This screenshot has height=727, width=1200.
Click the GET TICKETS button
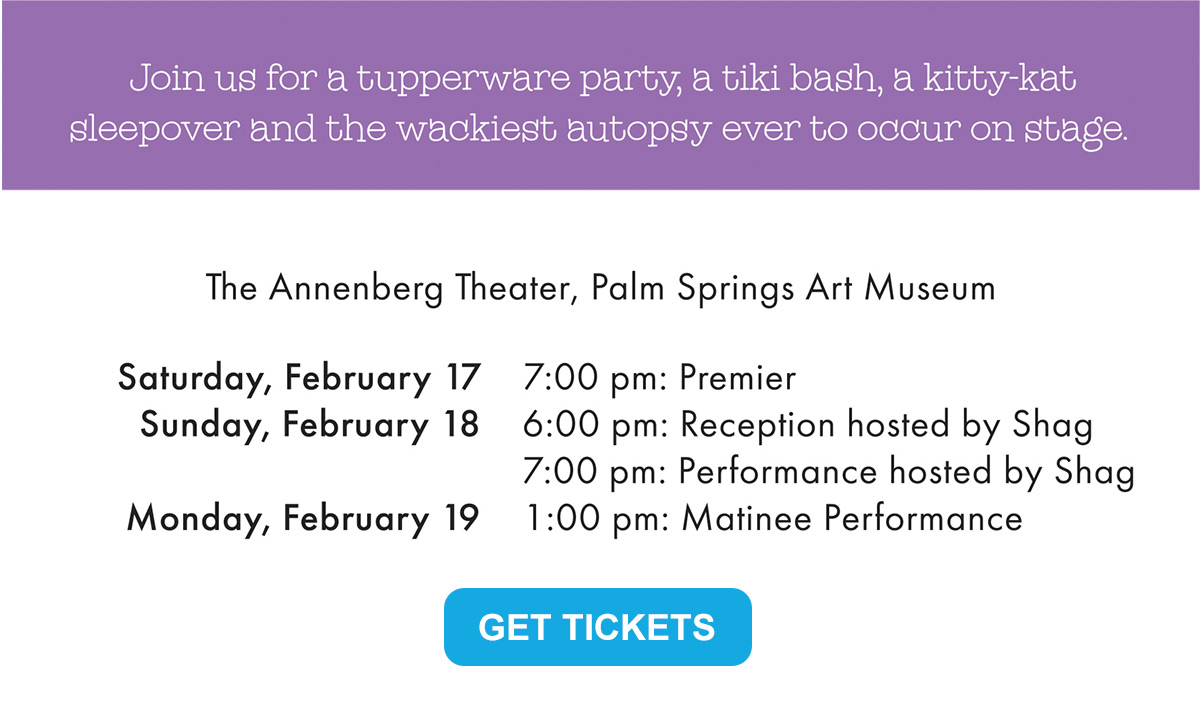[x=597, y=627]
